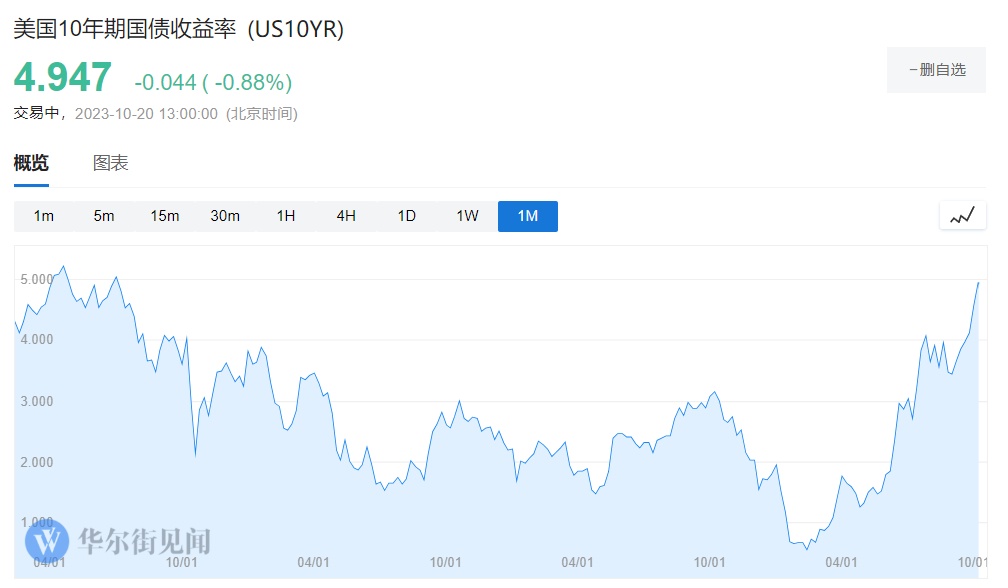
Task: Select the 1m timeframe
Action: [x=44, y=216]
